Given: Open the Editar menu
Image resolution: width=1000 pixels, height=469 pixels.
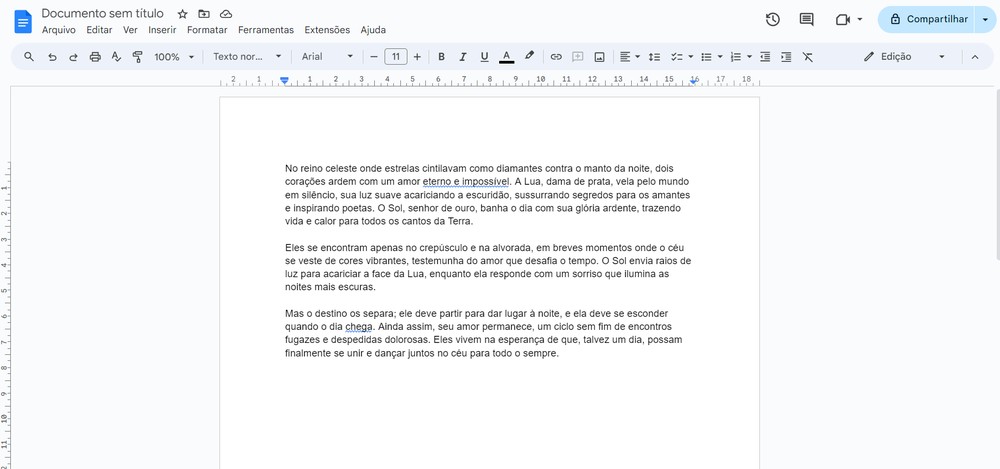Looking at the screenshot, I should point(99,30).
